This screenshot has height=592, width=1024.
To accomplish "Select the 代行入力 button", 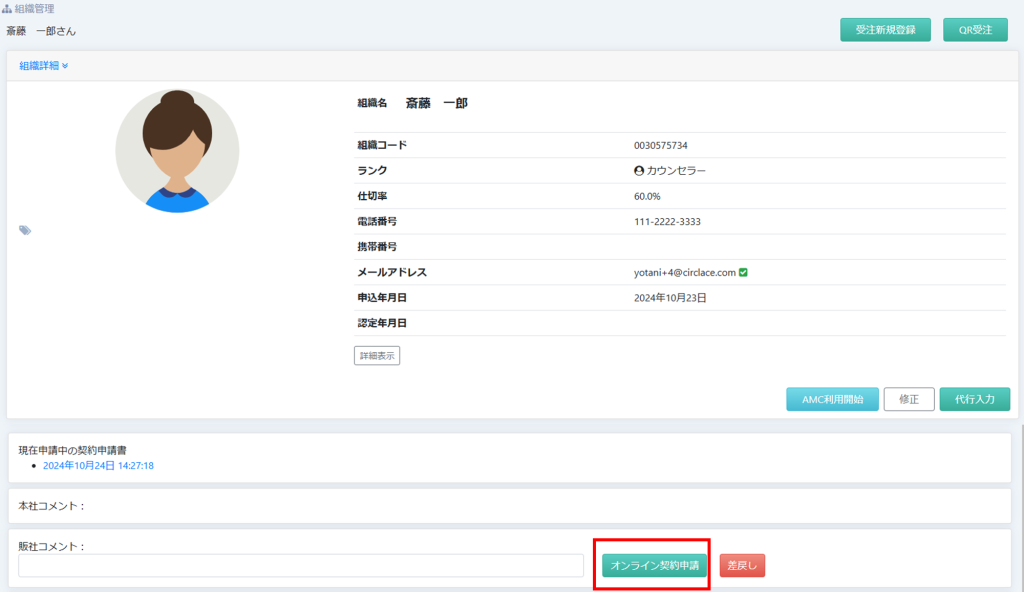I will tap(974, 399).
